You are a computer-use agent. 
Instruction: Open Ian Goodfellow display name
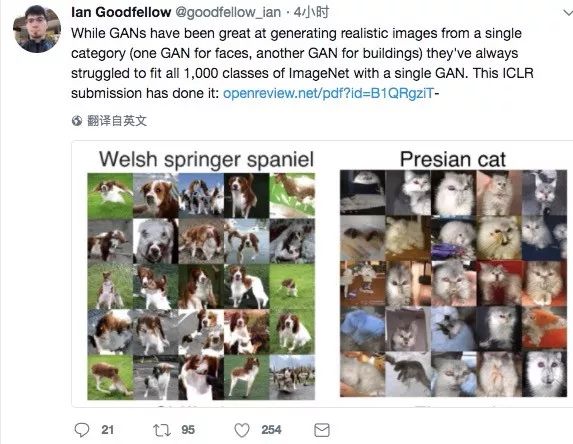click(121, 12)
